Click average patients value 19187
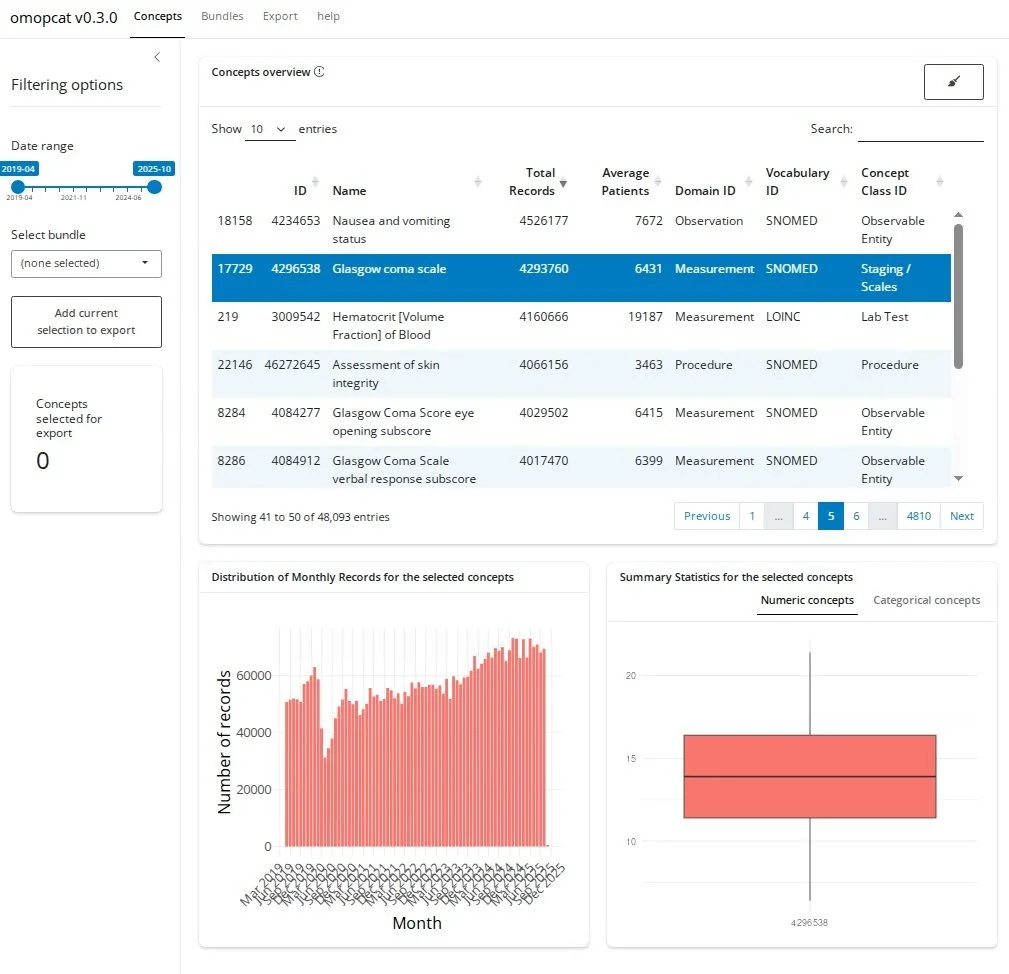Screen dimensions: 1009x974 point(645,317)
